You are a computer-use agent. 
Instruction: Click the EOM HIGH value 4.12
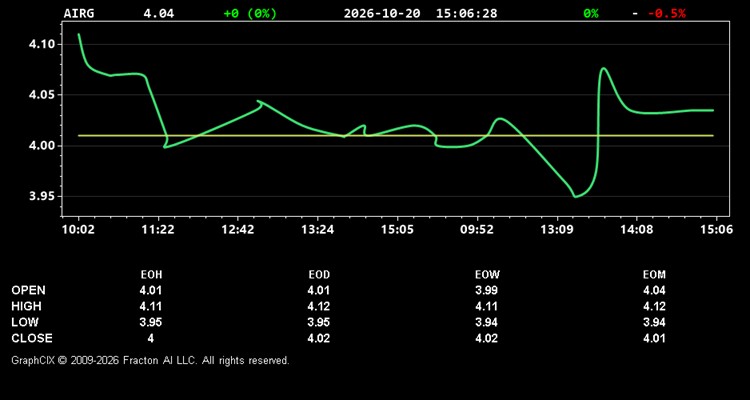pos(654,306)
